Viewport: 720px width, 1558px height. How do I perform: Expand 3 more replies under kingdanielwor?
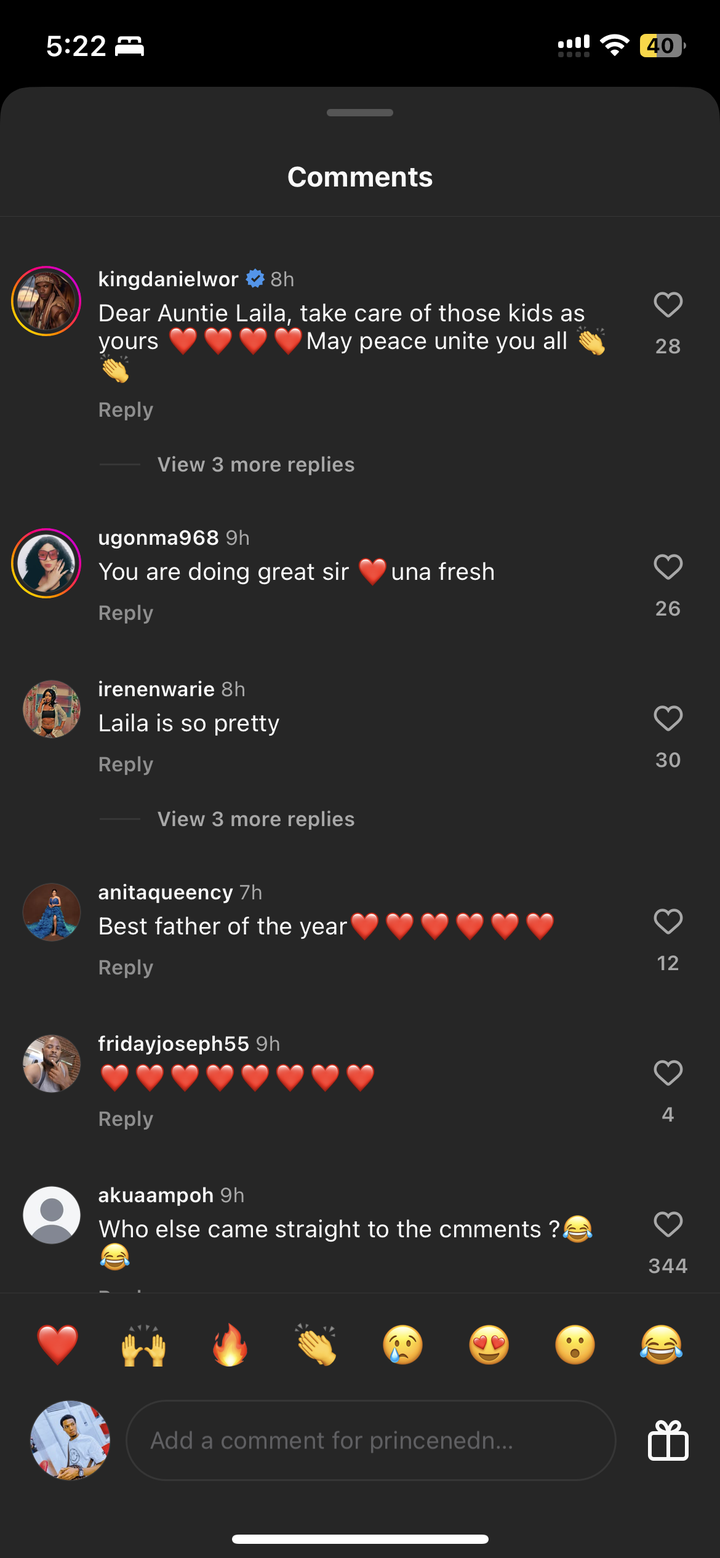(x=256, y=465)
